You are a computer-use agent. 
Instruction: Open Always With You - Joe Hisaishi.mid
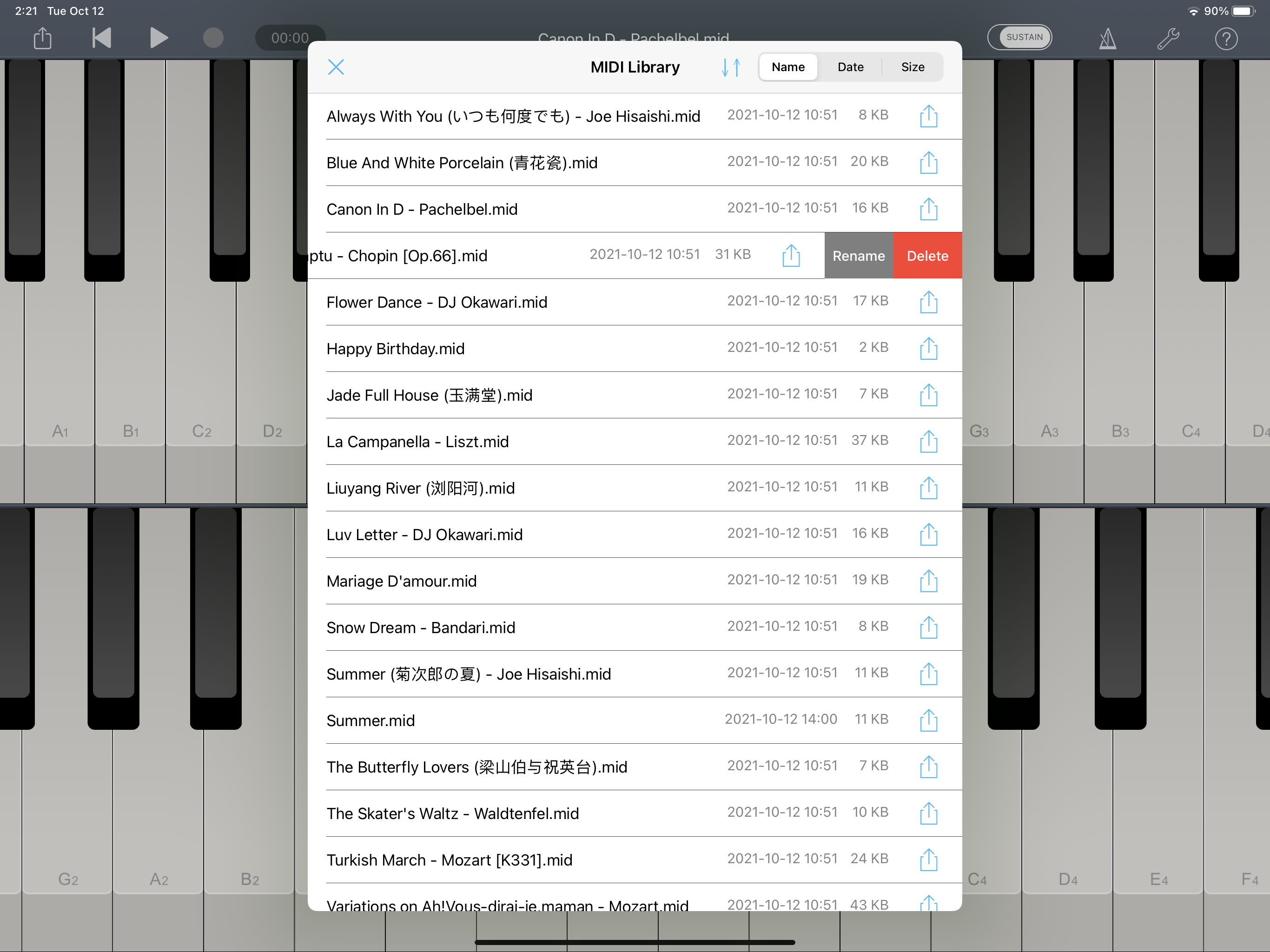(x=635, y=116)
